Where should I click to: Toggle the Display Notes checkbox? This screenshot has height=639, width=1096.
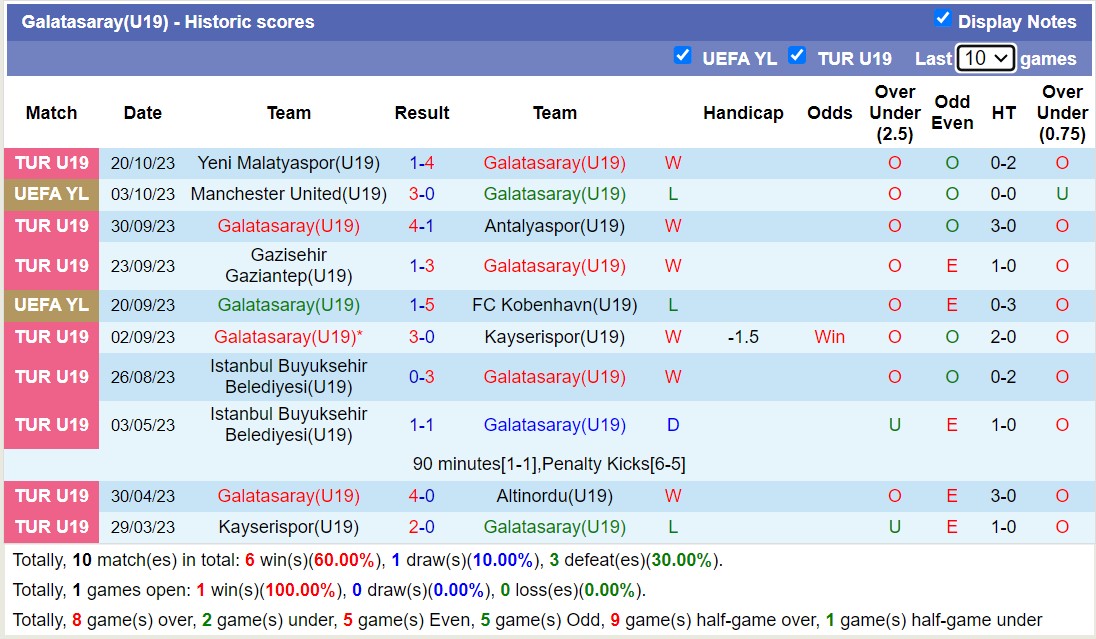point(942,19)
